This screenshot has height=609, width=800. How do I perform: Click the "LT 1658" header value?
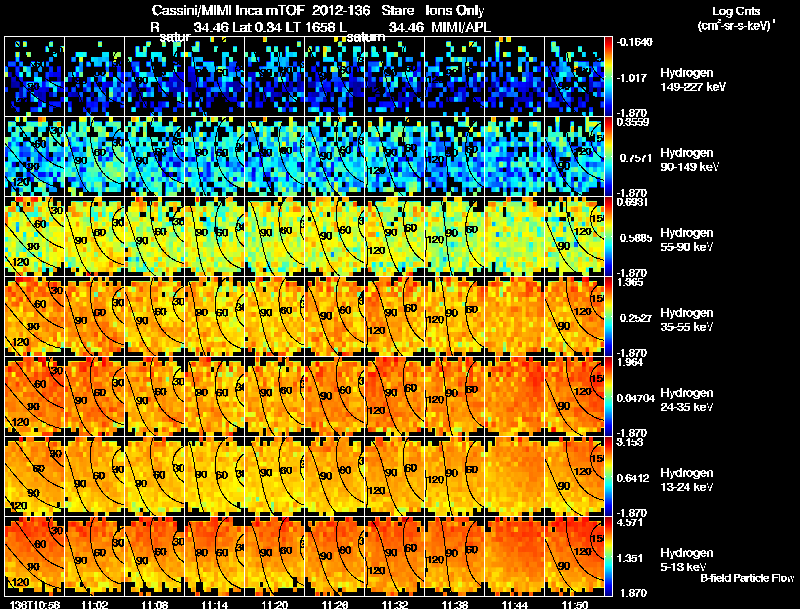310,28
